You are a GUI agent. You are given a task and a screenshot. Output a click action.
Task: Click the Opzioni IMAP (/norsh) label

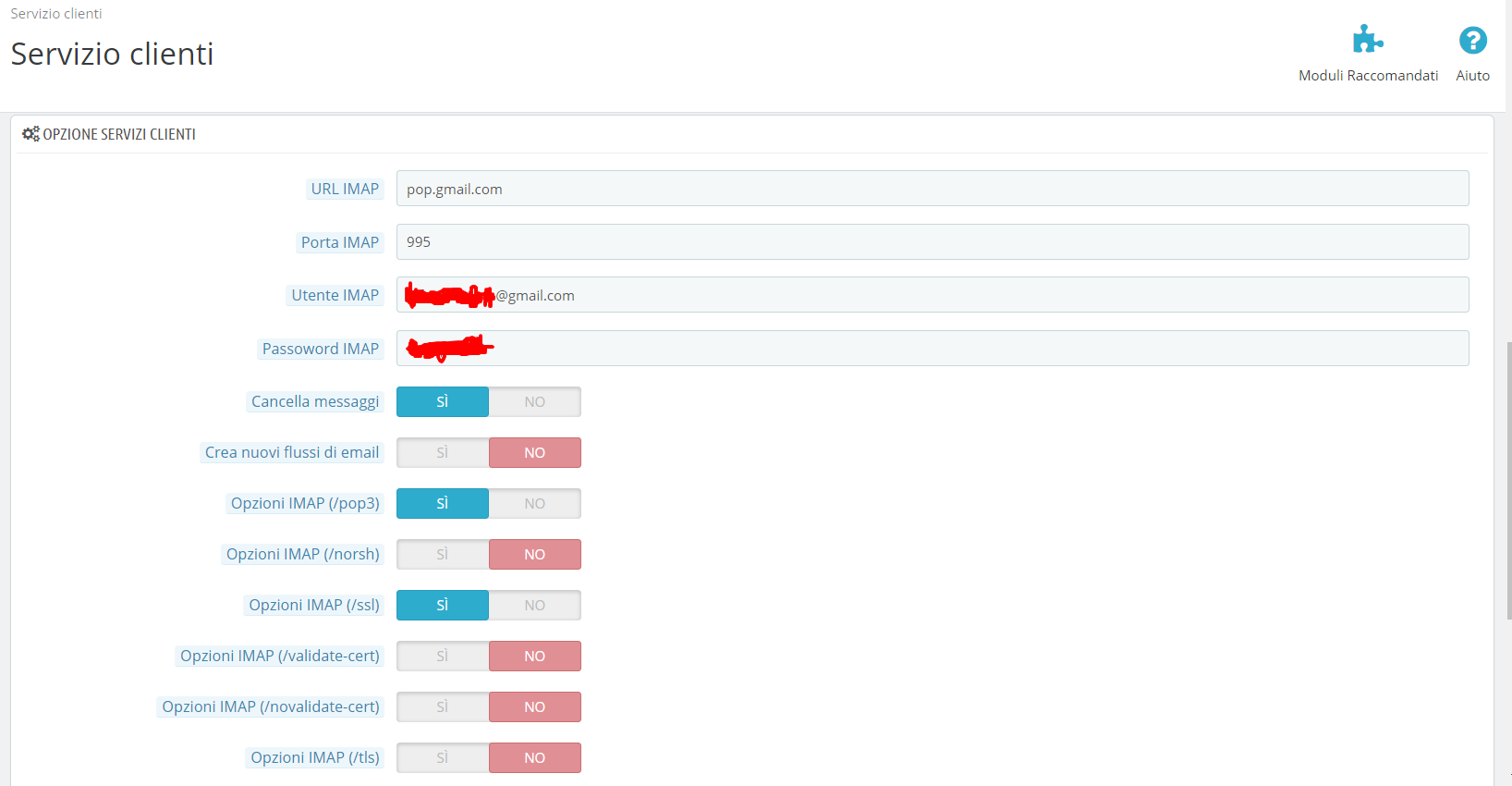303,554
